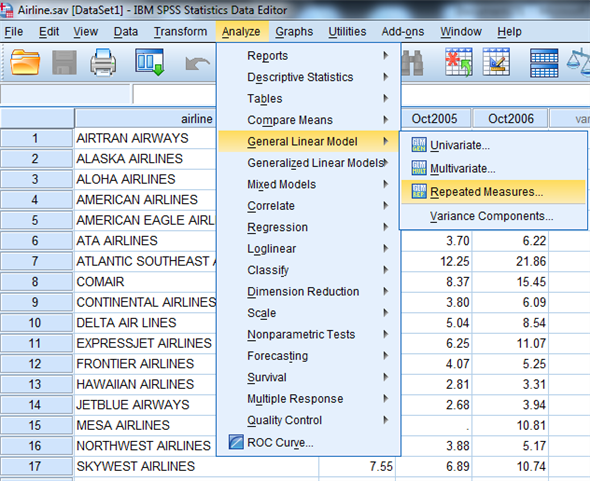
Task: Open the View menu
Action: 86,32
